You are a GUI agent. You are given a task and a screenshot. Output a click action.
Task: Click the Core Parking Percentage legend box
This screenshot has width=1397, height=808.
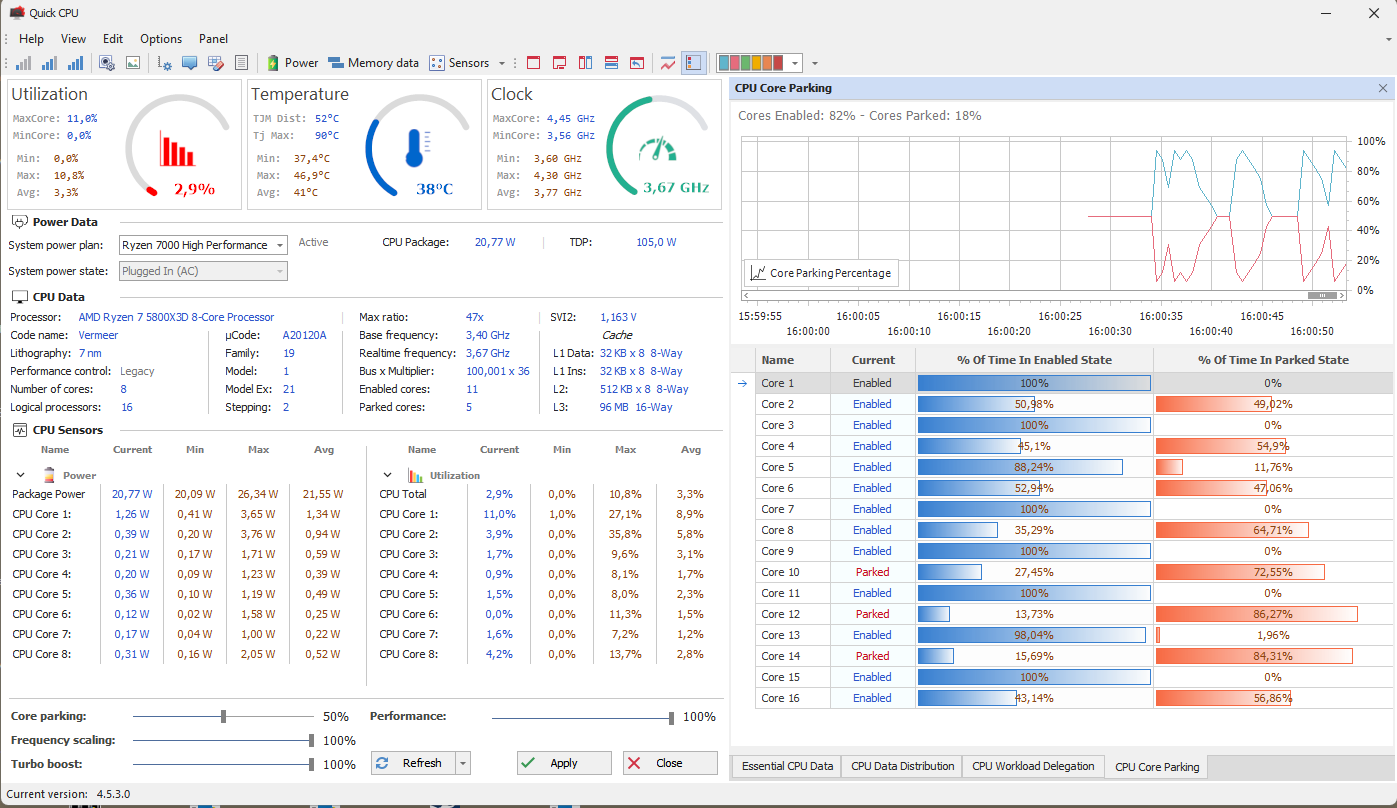tap(821, 272)
